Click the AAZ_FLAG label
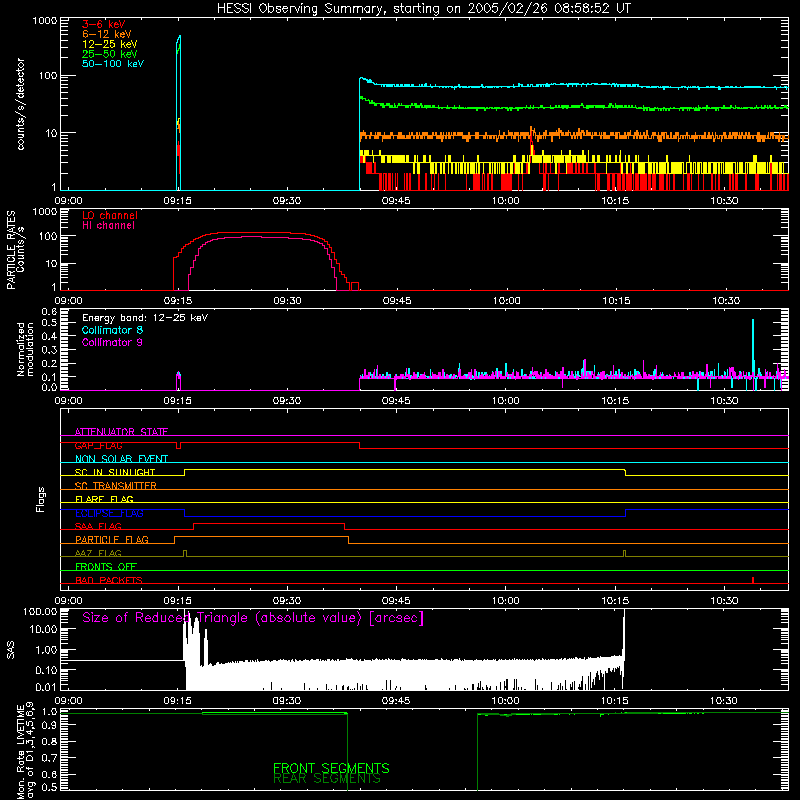This screenshot has height=800, width=800. point(98,553)
